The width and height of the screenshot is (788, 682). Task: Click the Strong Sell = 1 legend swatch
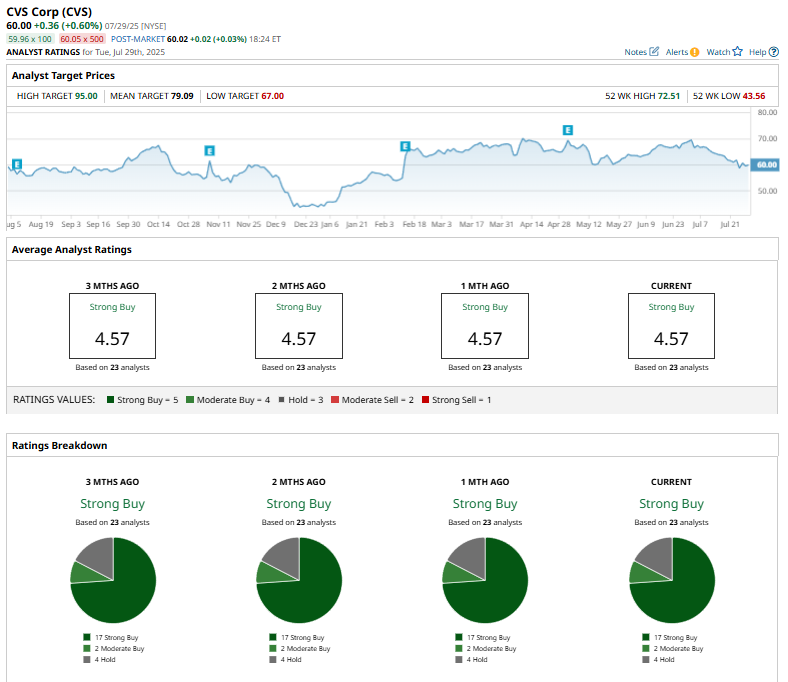[425, 400]
